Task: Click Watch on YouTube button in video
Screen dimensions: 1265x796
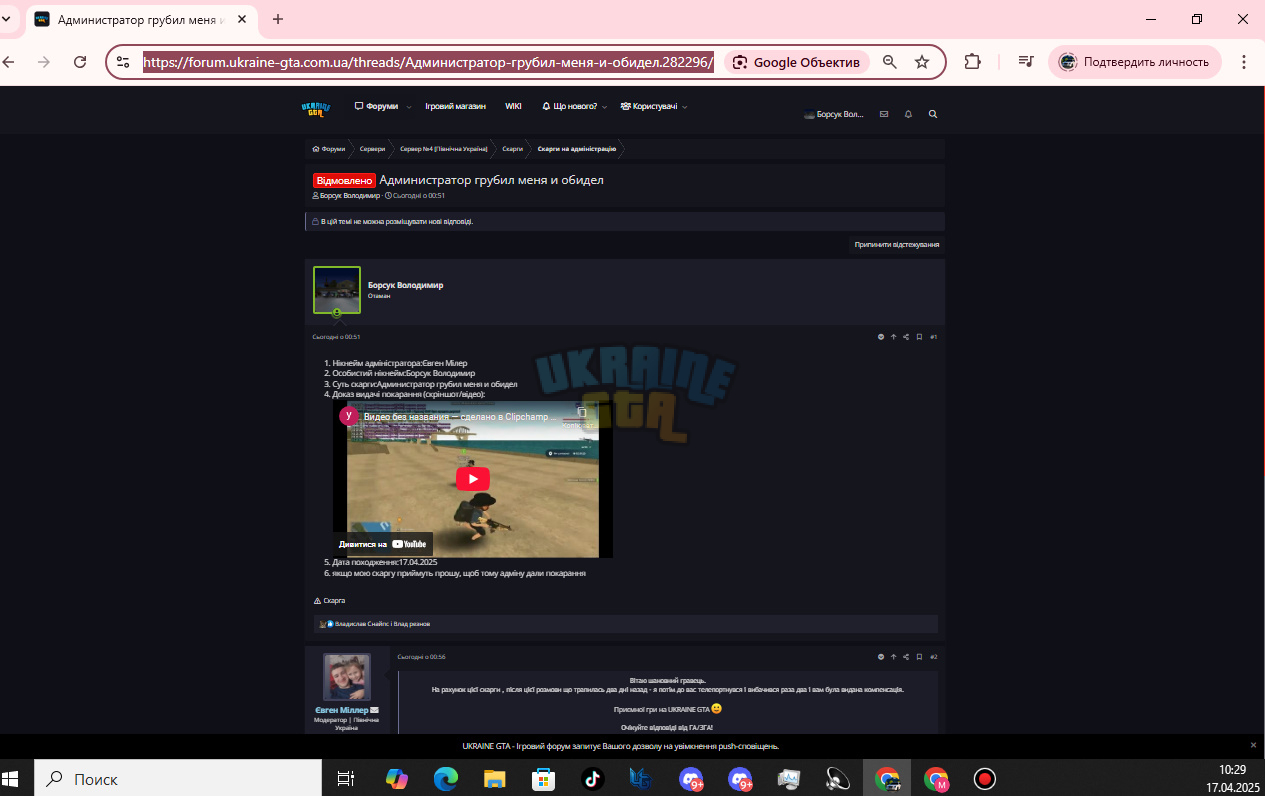Action: [x=383, y=544]
